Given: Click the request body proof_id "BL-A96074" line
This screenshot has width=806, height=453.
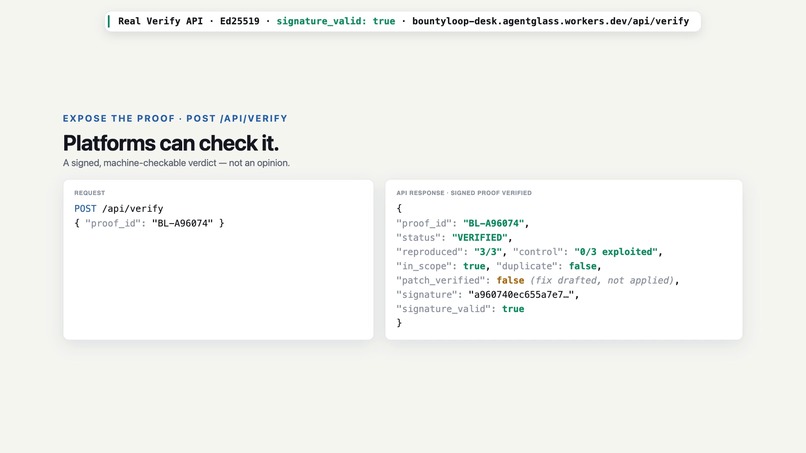Looking at the screenshot, I should 149,223.
